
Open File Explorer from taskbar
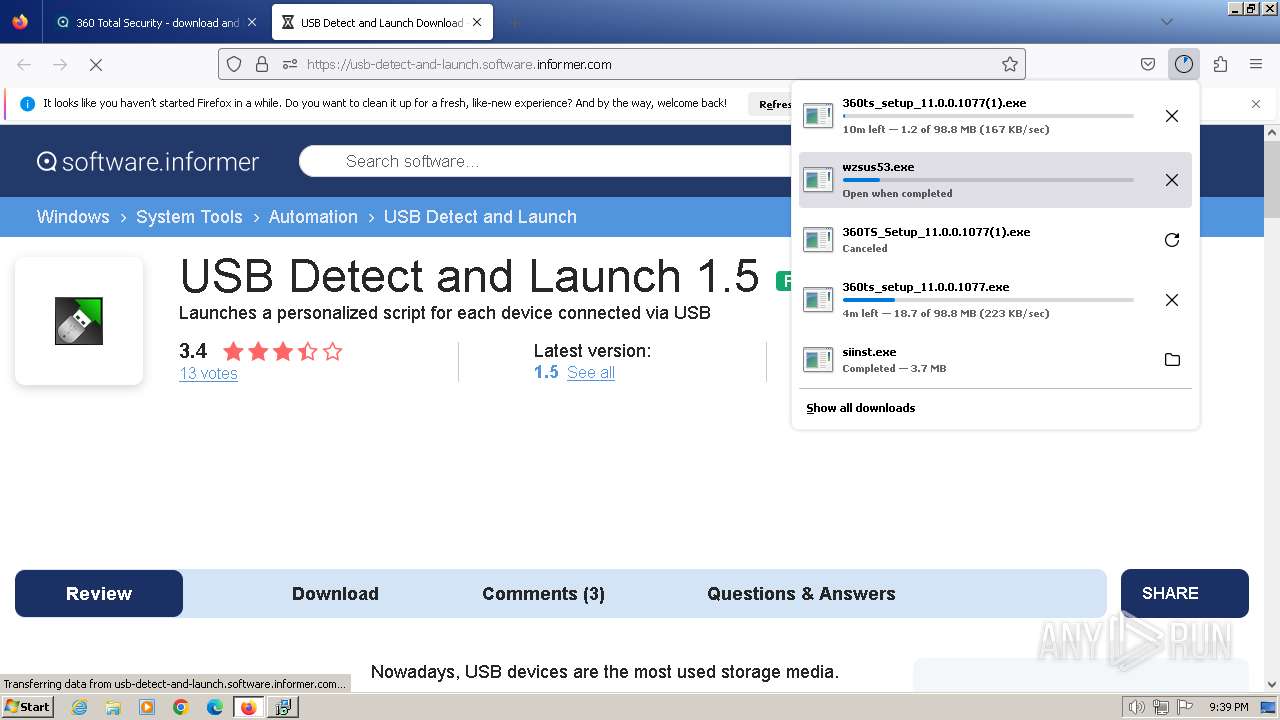pyautogui.click(x=113, y=707)
